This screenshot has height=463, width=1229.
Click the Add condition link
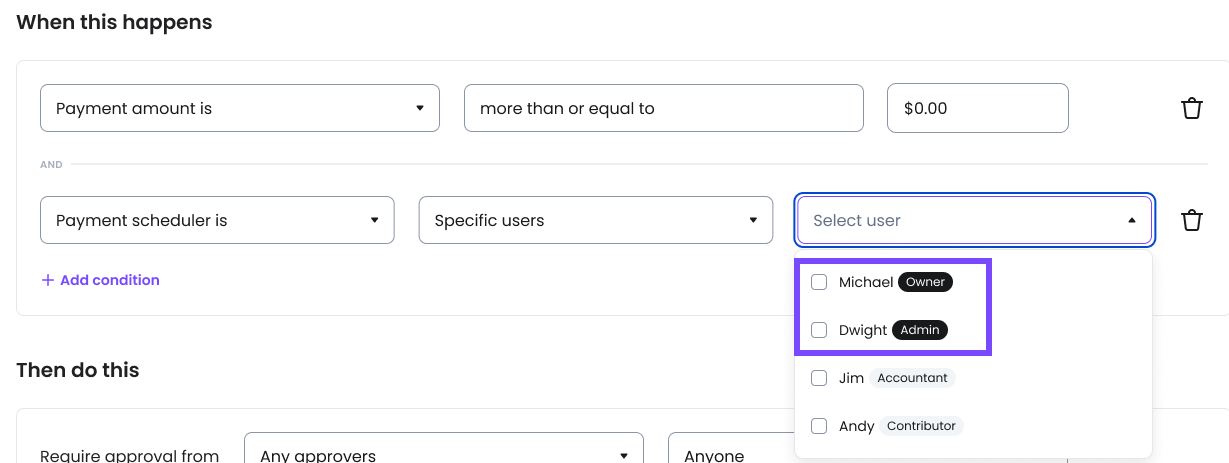click(109, 280)
